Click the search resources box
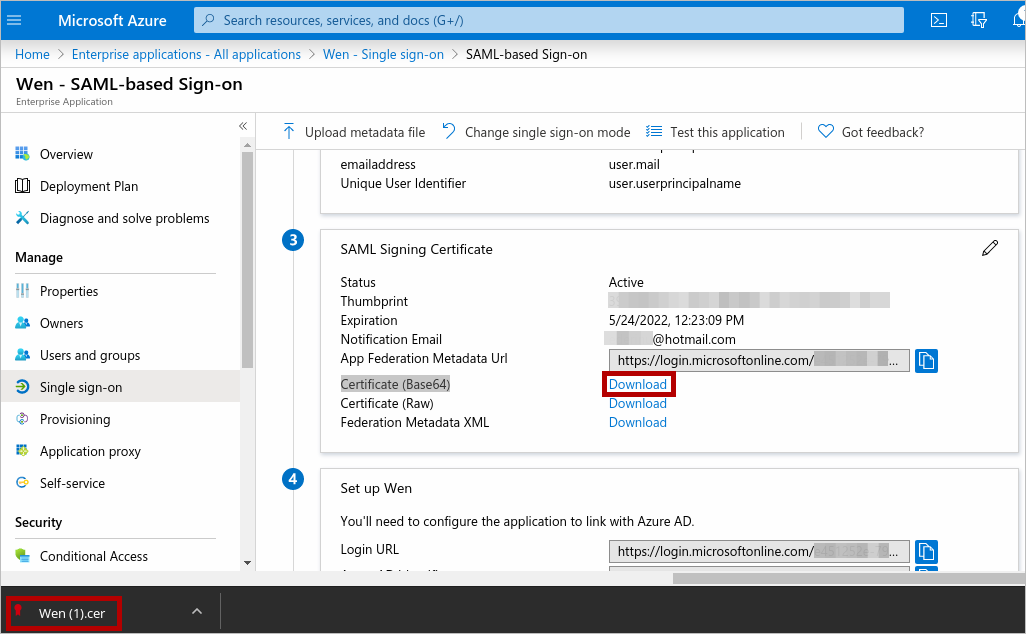This screenshot has width=1026, height=634. coord(548,20)
